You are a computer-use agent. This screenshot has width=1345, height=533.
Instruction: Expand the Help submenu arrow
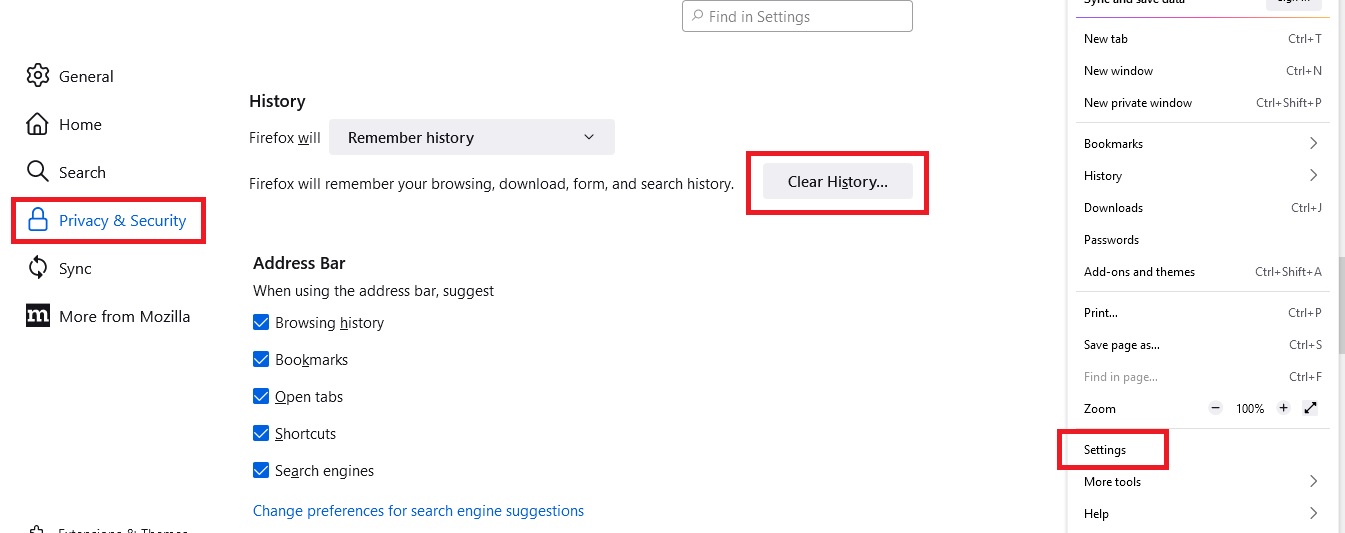[x=1313, y=514]
